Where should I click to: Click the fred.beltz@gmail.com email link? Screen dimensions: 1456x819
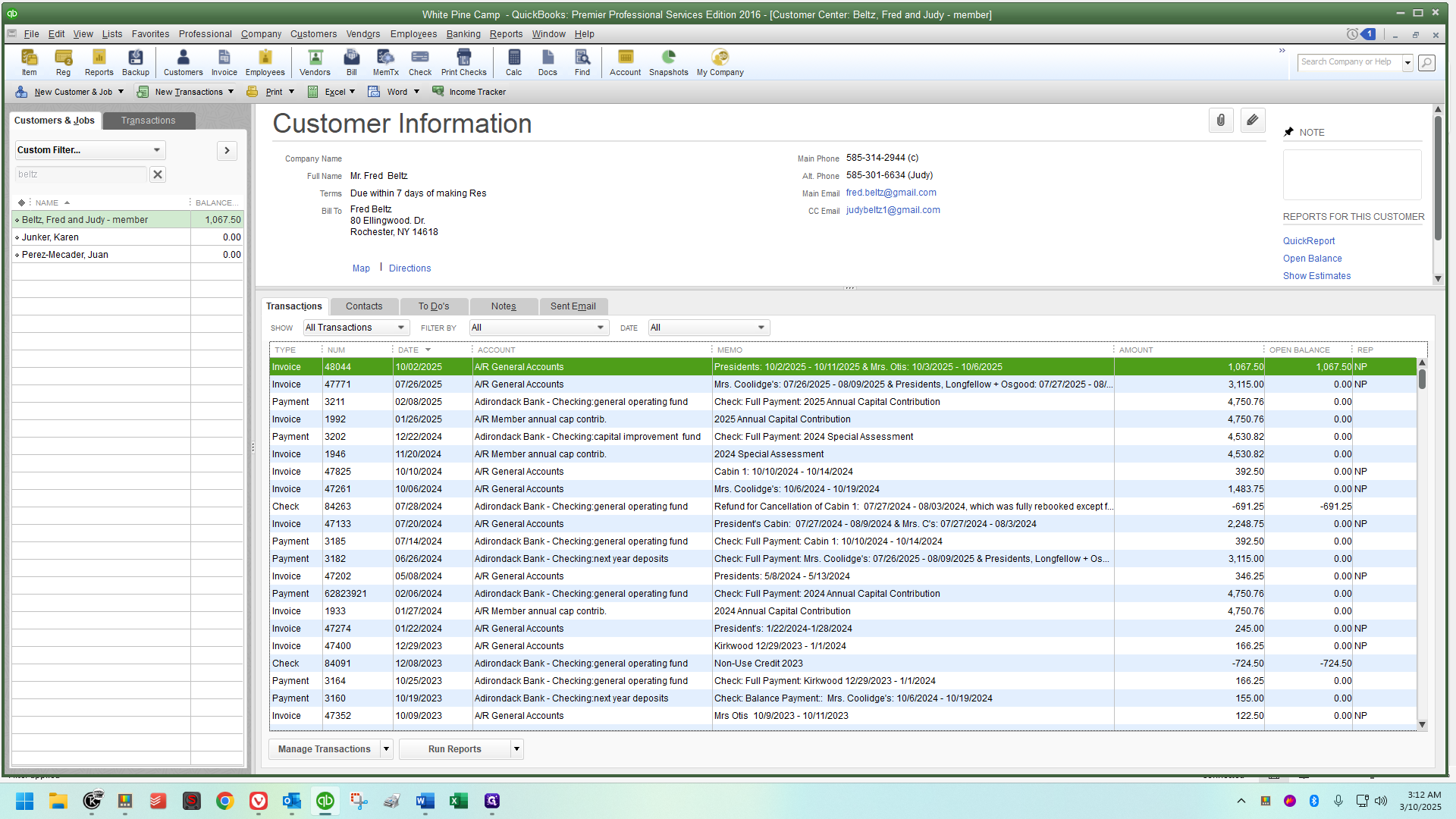(891, 193)
